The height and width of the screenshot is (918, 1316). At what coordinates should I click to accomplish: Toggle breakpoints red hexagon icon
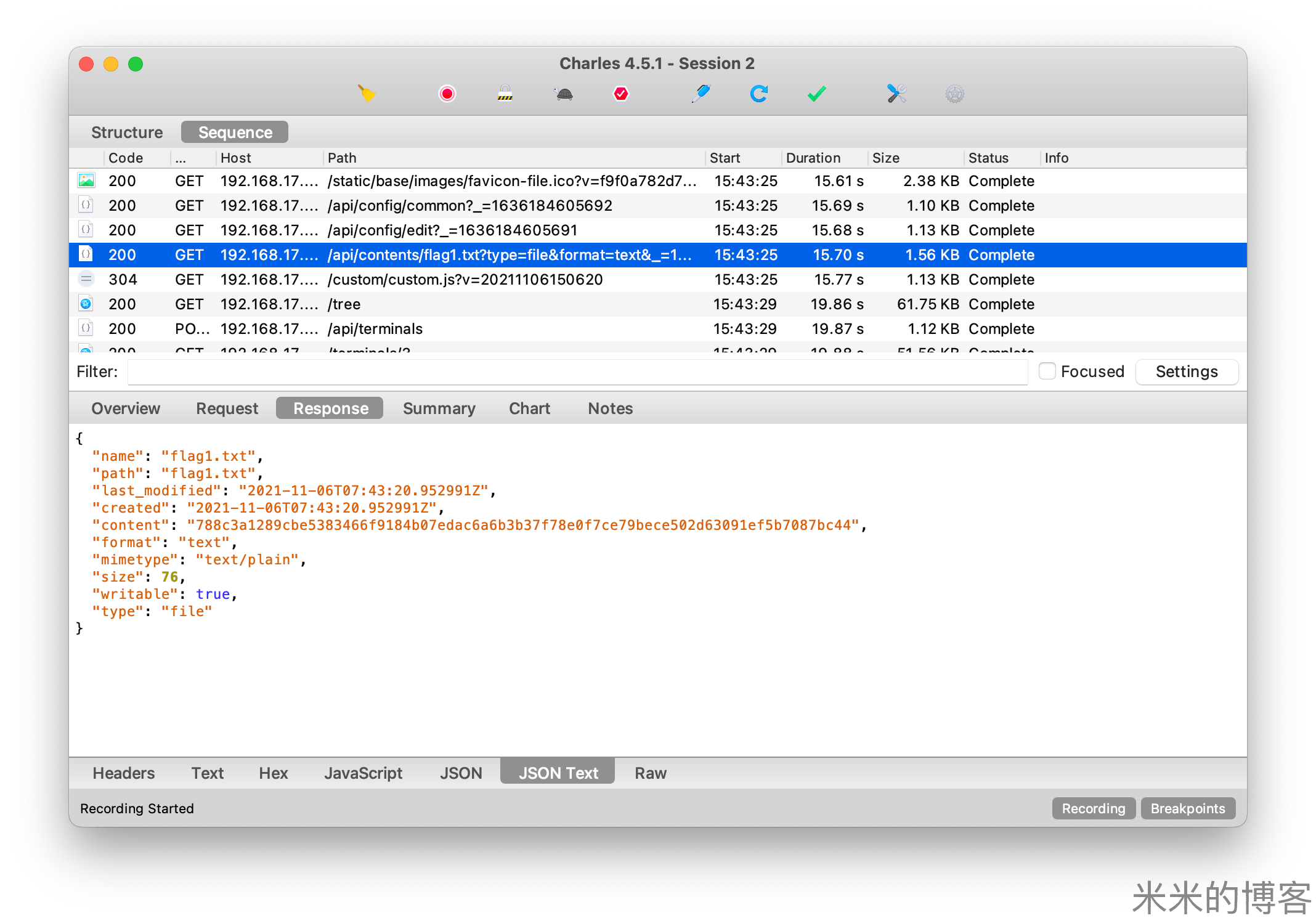tap(621, 94)
